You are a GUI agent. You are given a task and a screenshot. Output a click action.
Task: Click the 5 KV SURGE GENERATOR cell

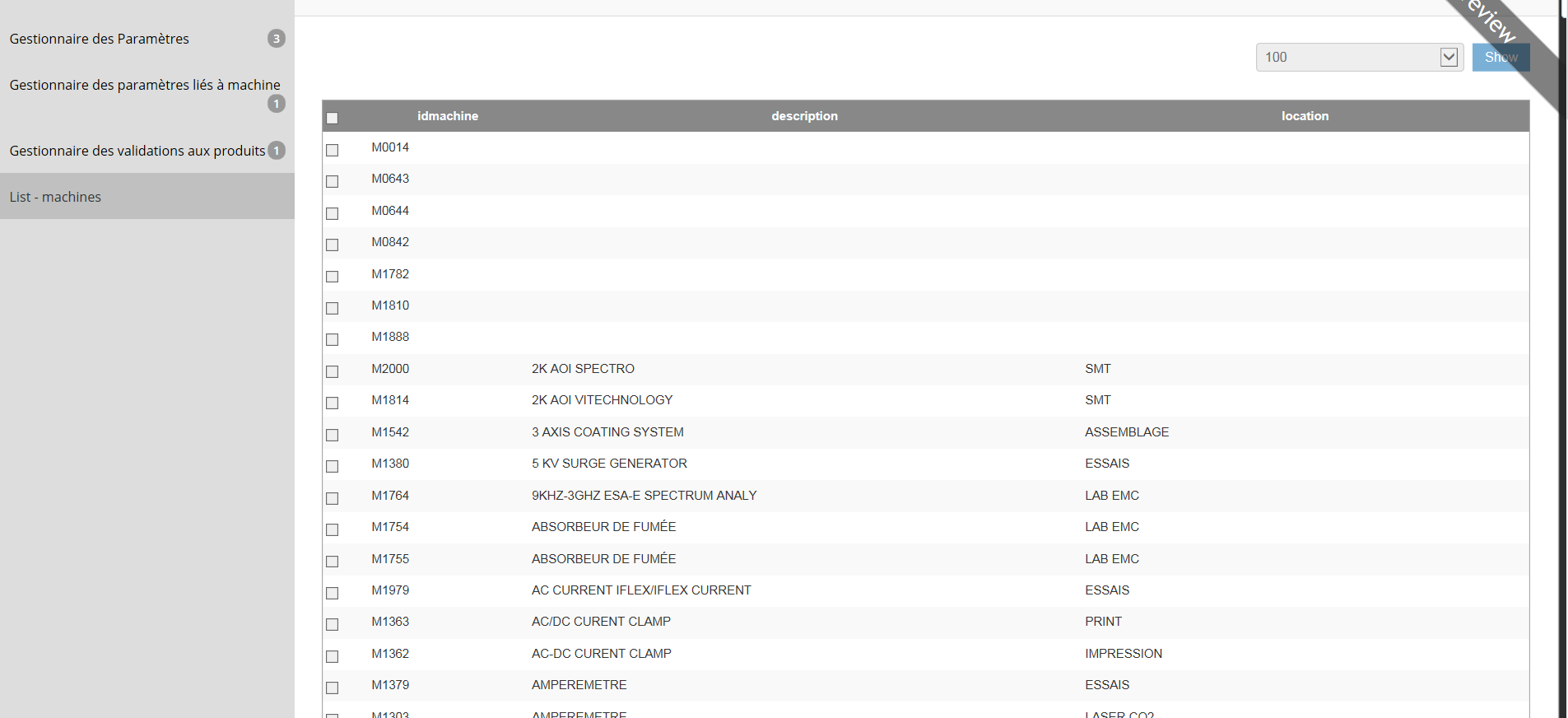coord(609,464)
